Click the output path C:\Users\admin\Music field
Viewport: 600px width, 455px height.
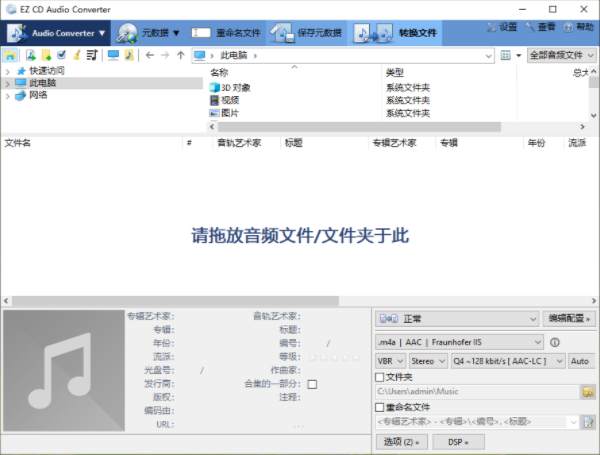coord(477,391)
